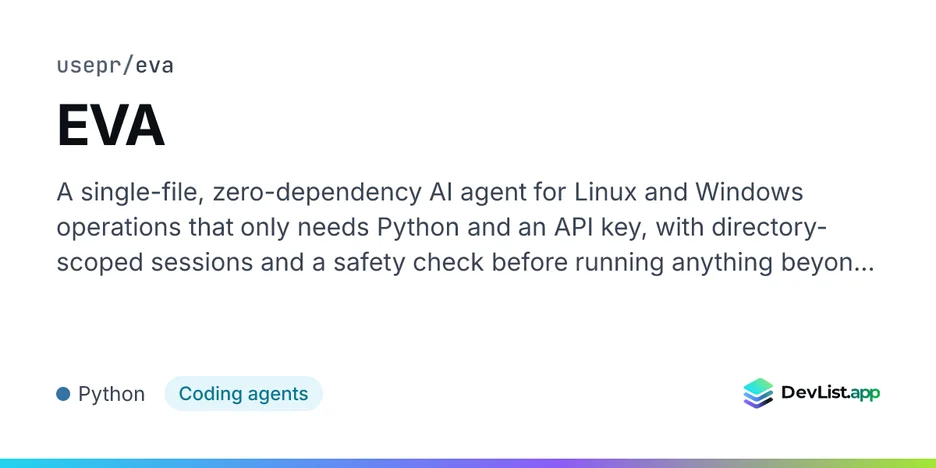Viewport: 936px width, 468px height.
Task: Click the green end of the bottom gradient bar
Action: tap(912, 463)
